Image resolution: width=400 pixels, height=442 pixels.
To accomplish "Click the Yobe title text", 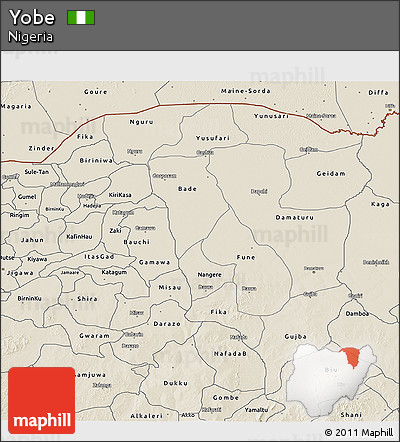I will coord(32,17).
